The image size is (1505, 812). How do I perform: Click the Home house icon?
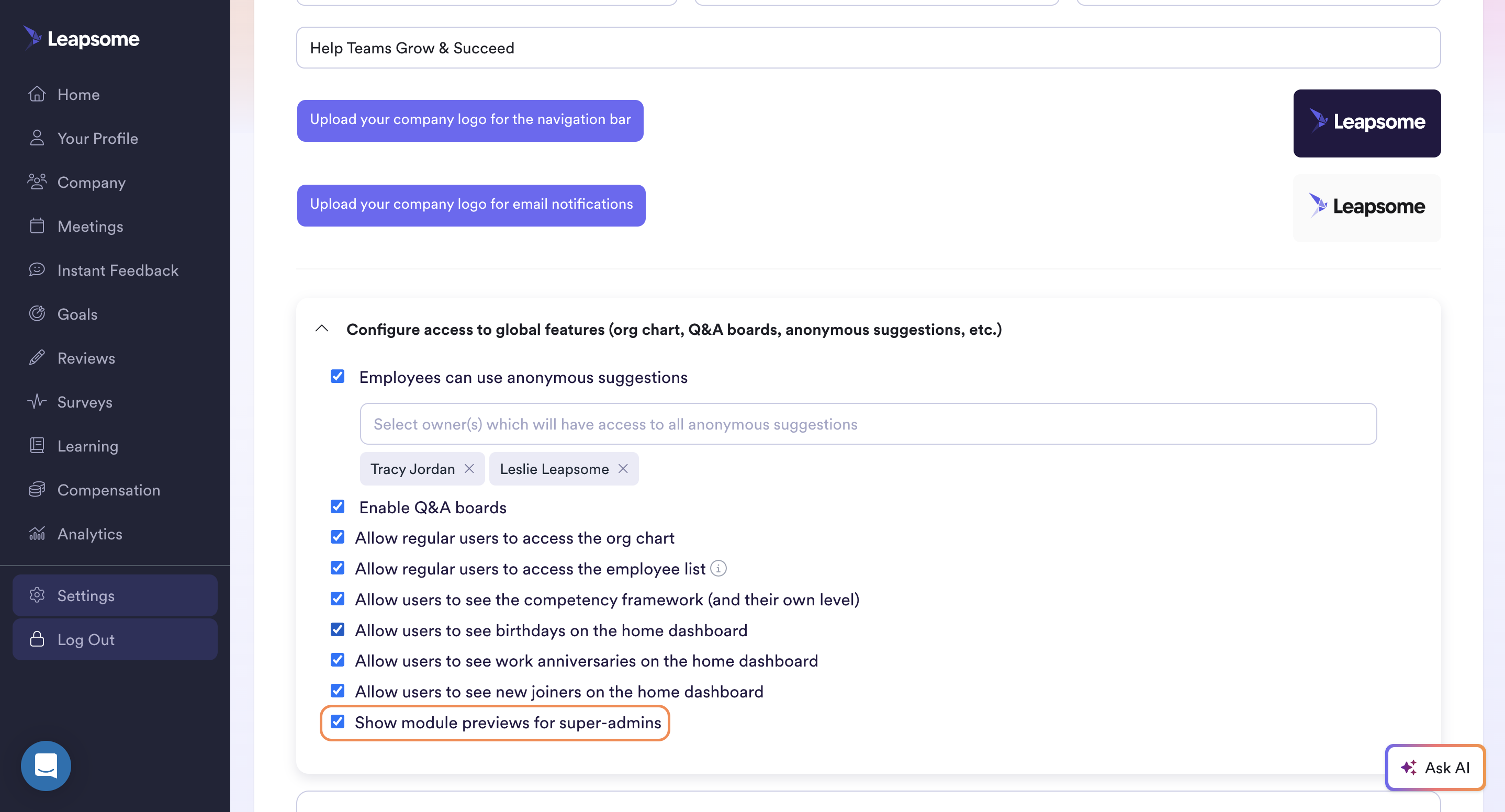point(37,94)
